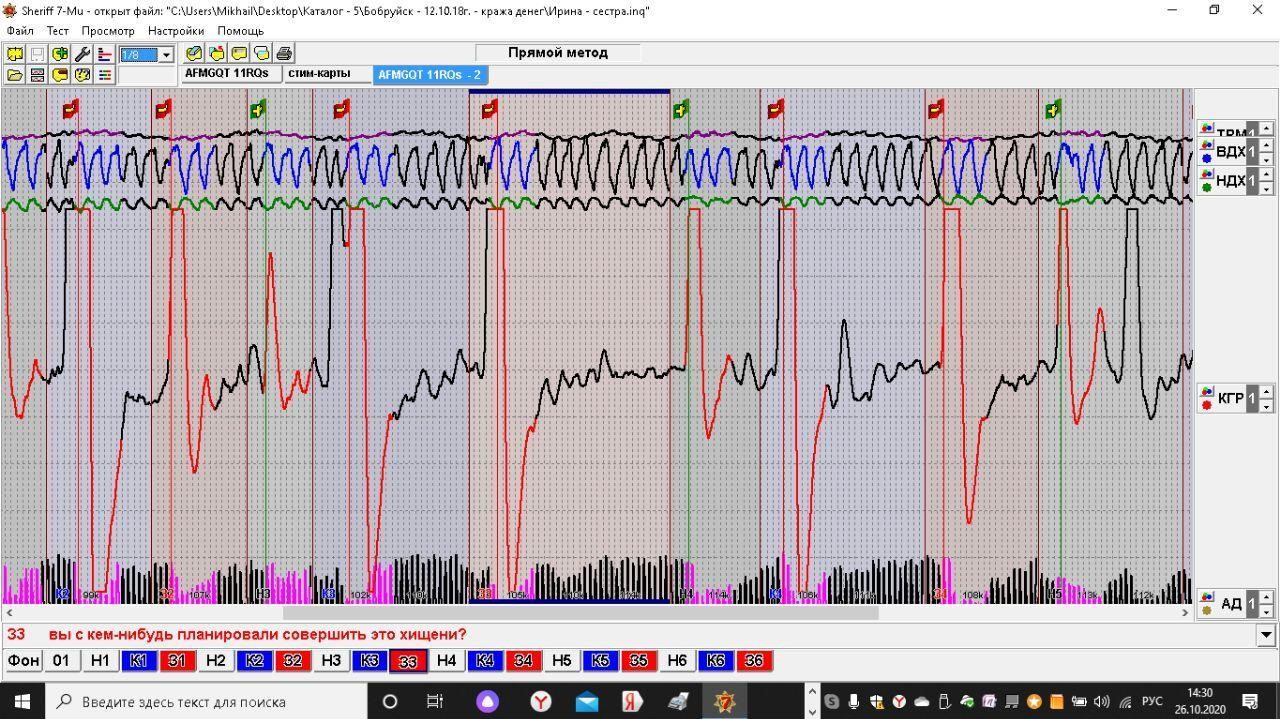
Task: Click the yellow comment icon in lower toolbar row
Action: (61, 75)
